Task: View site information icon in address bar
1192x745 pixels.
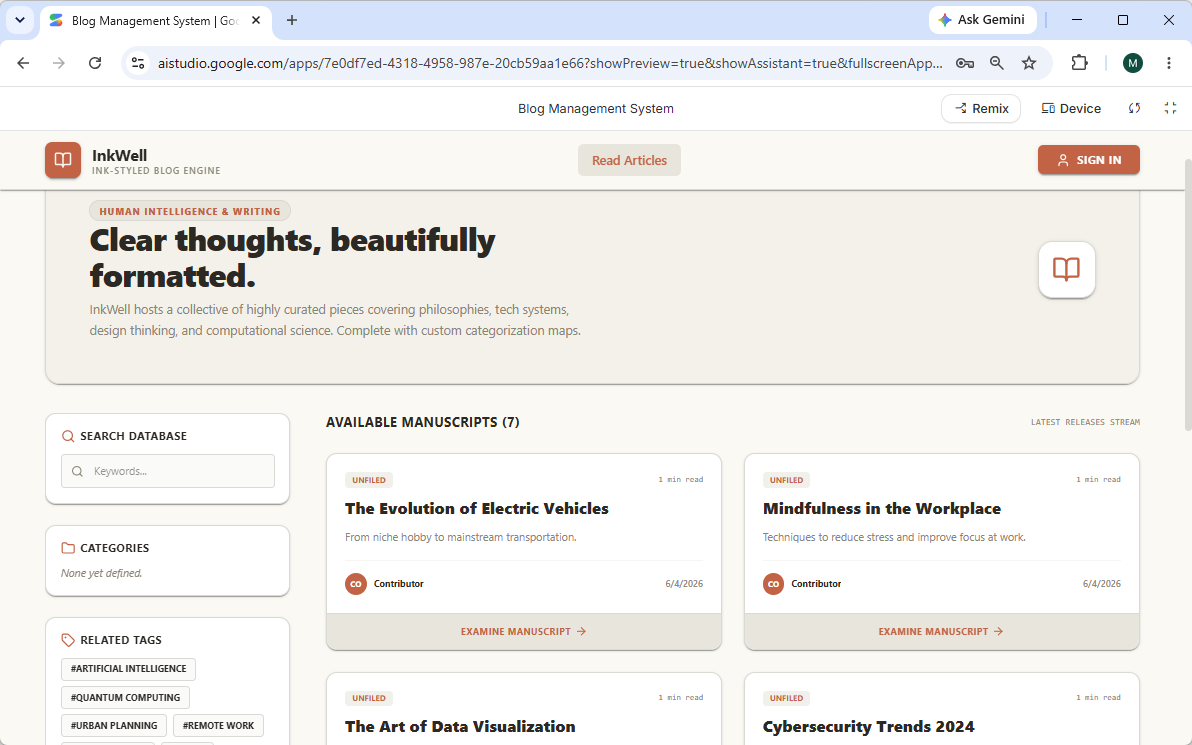Action: (x=138, y=63)
